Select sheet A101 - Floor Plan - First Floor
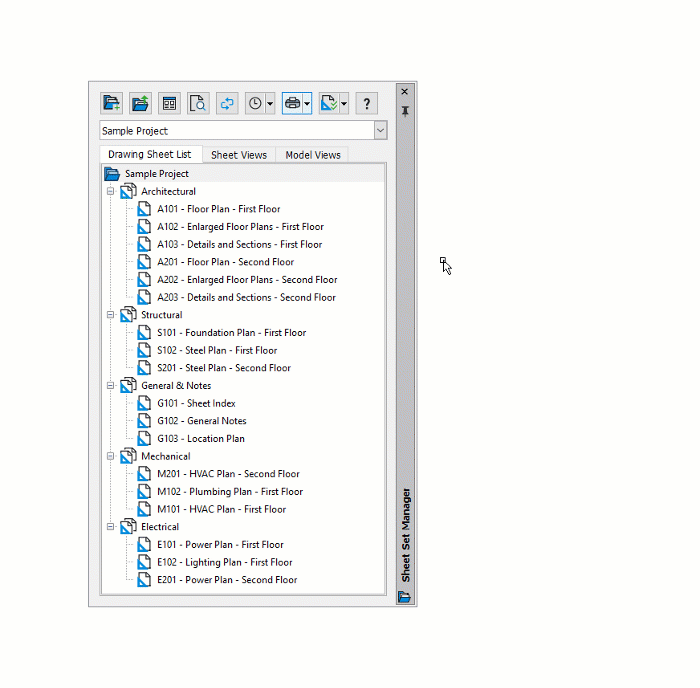700x688 pixels. (218, 209)
